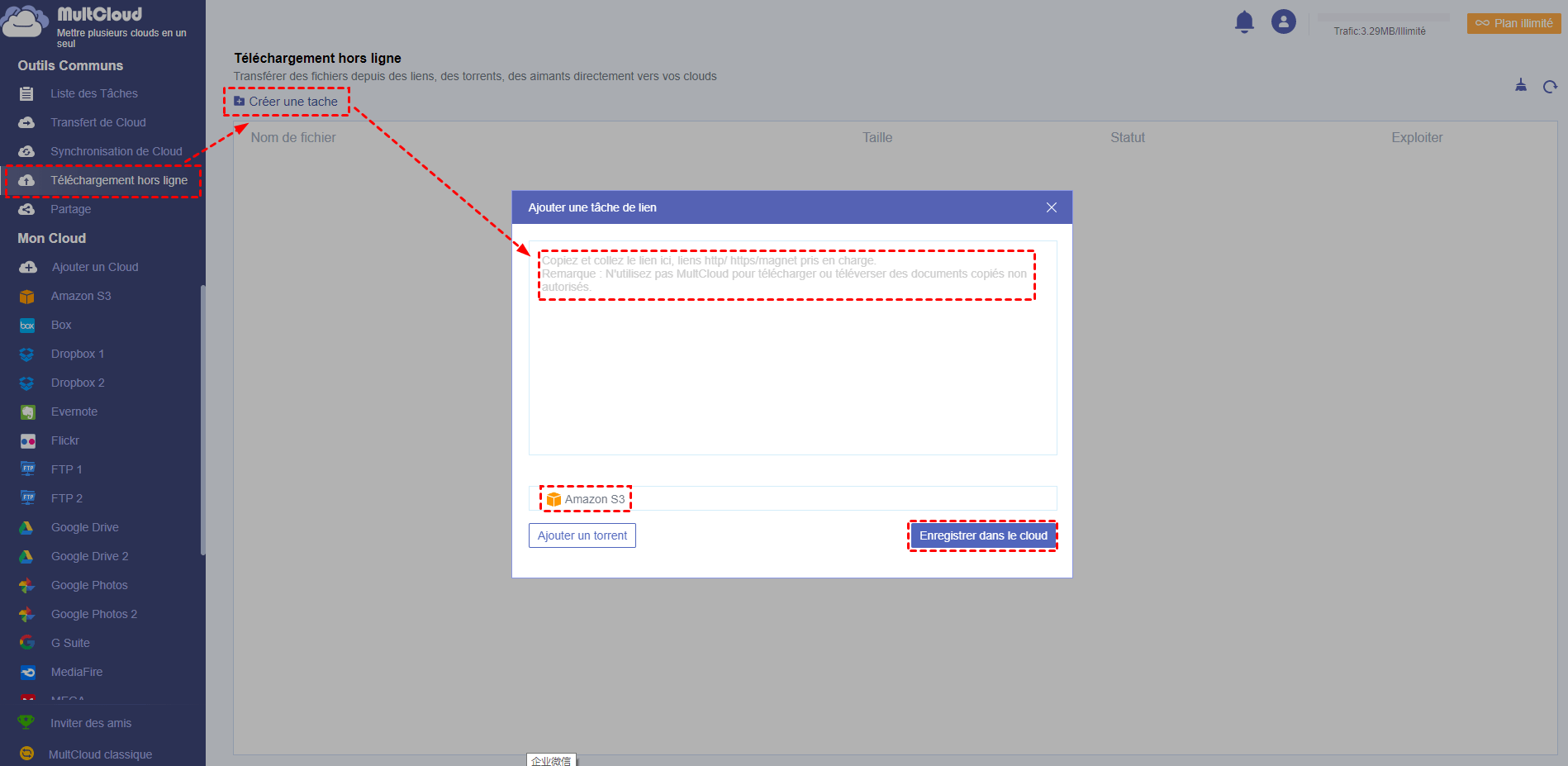Click the traffic usage progress bar
This screenshot has width=1568, height=766.
(x=1384, y=17)
